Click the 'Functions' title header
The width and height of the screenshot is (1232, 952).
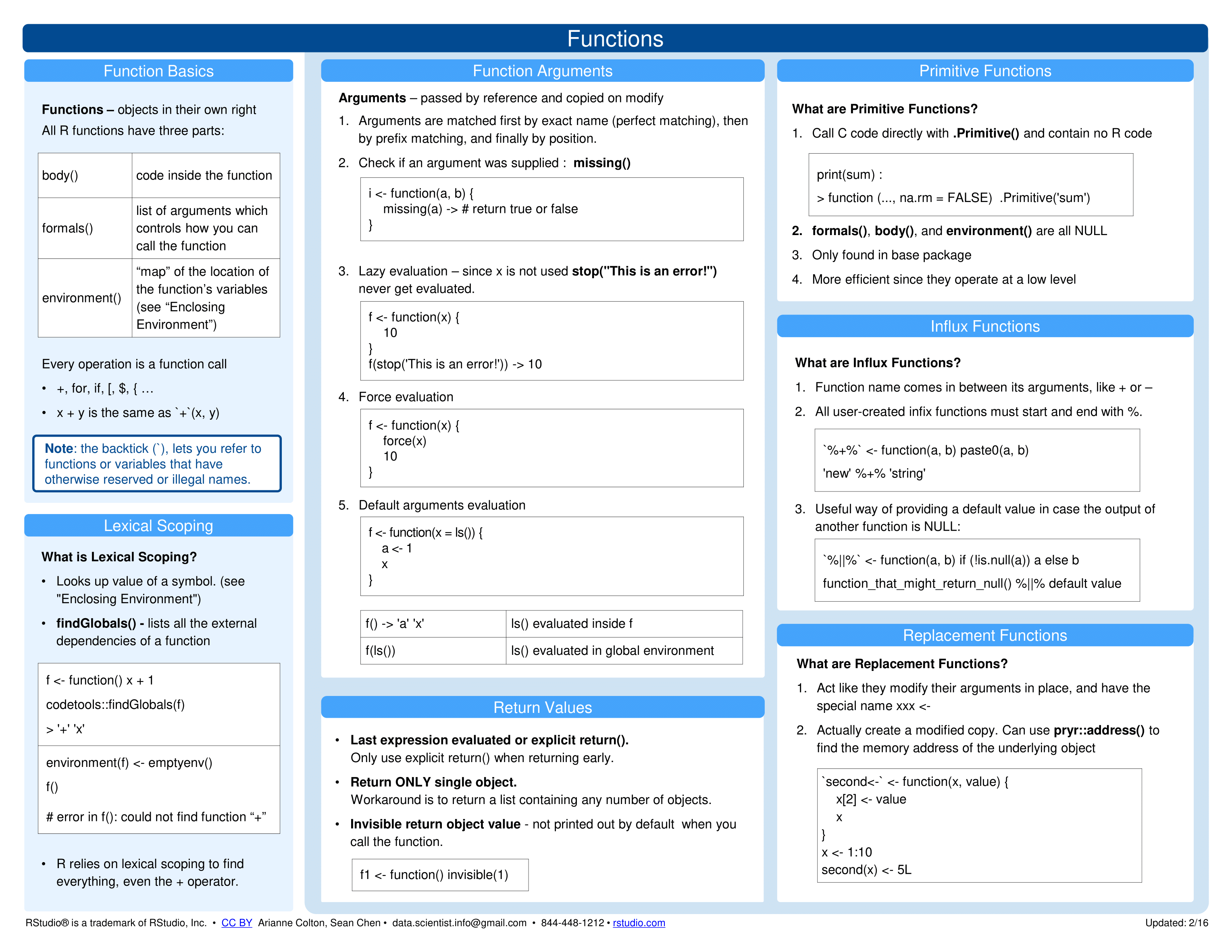point(616,21)
